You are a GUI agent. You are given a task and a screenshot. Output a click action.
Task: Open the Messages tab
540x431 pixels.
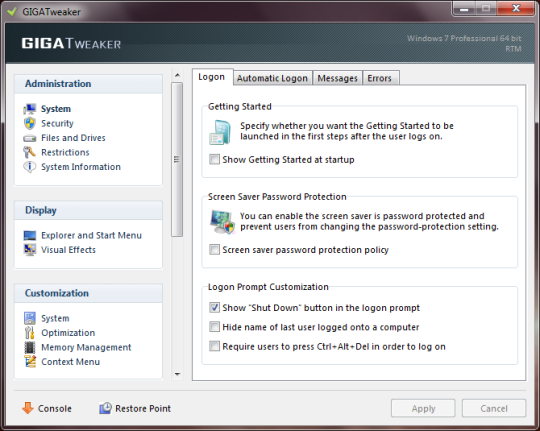point(338,78)
